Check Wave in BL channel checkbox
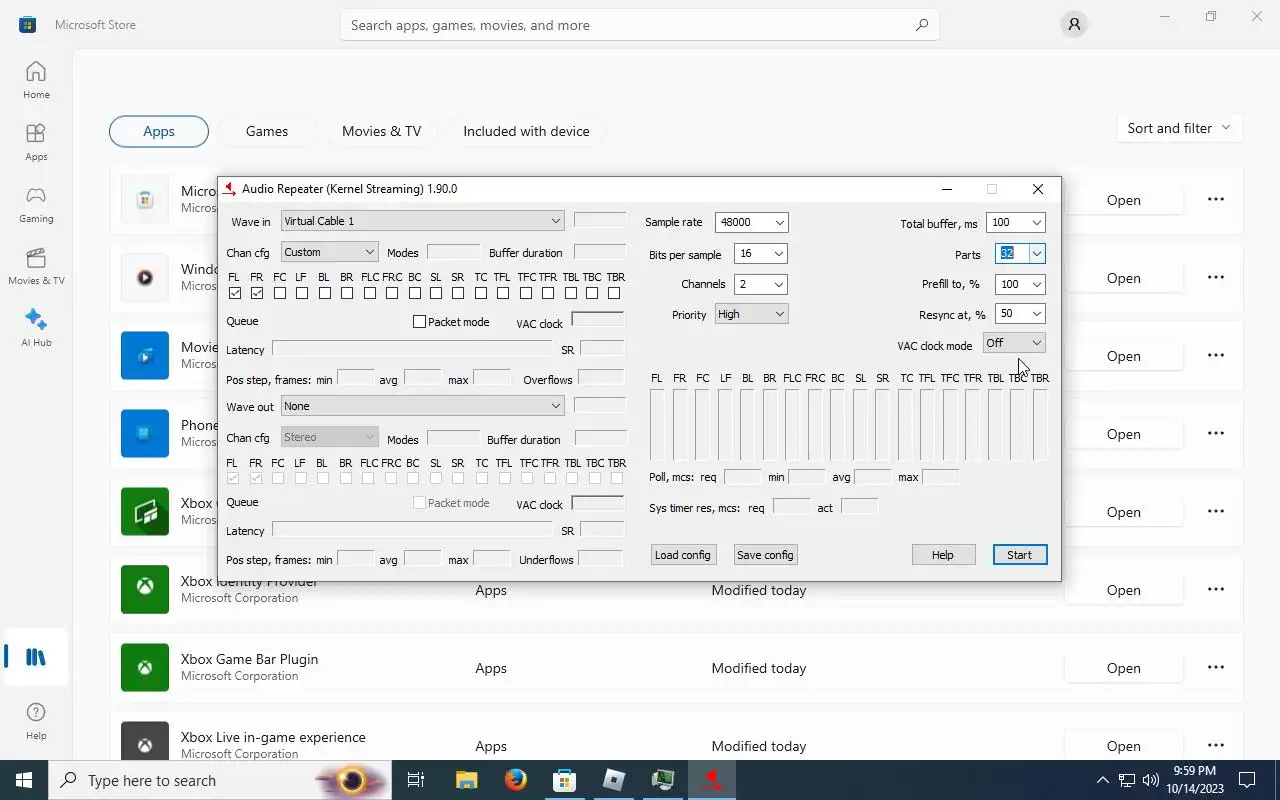Screen dimensions: 1280x800 [x=325, y=293]
